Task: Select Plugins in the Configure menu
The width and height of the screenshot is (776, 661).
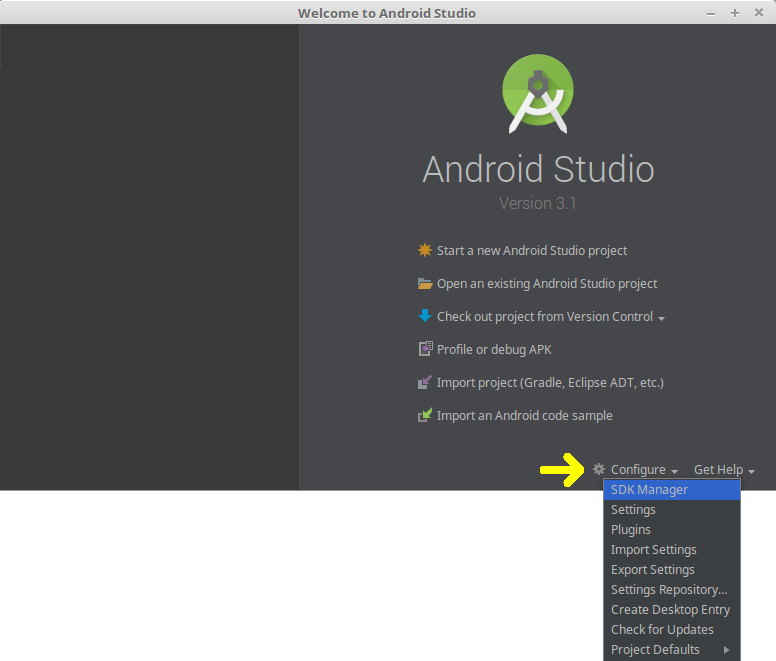Action: click(672, 529)
